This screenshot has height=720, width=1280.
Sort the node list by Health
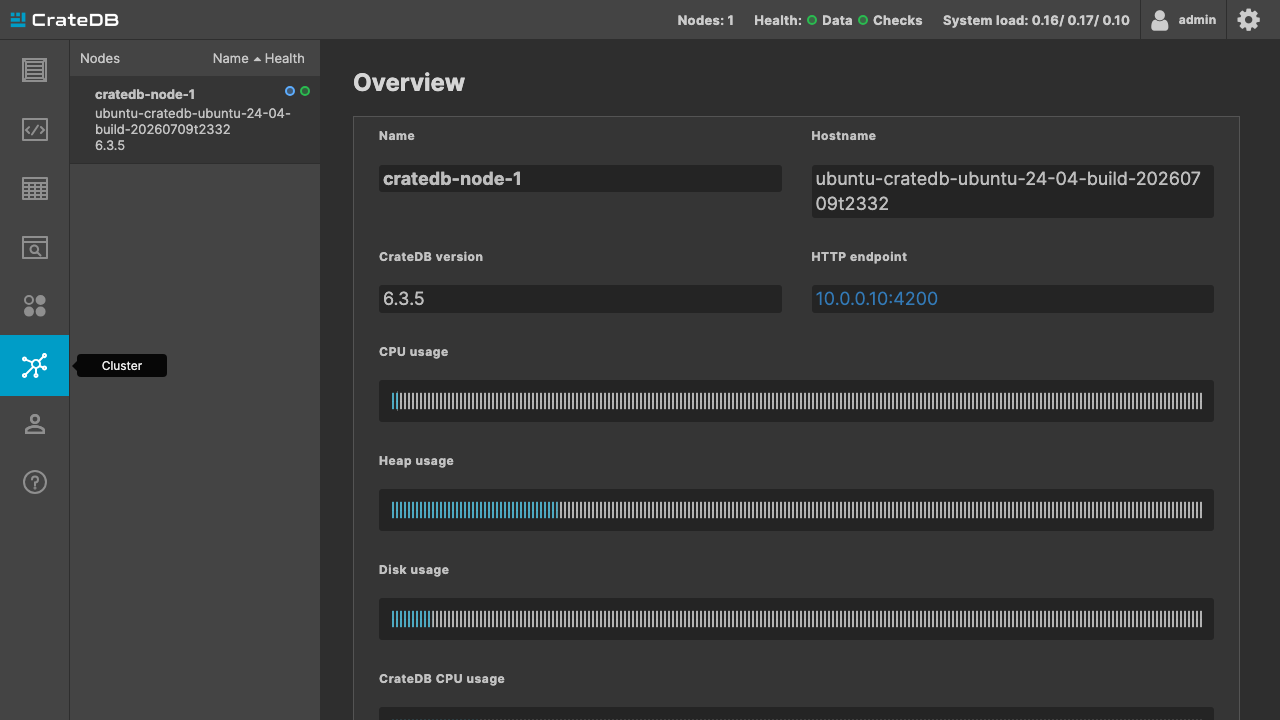(285, 58)
